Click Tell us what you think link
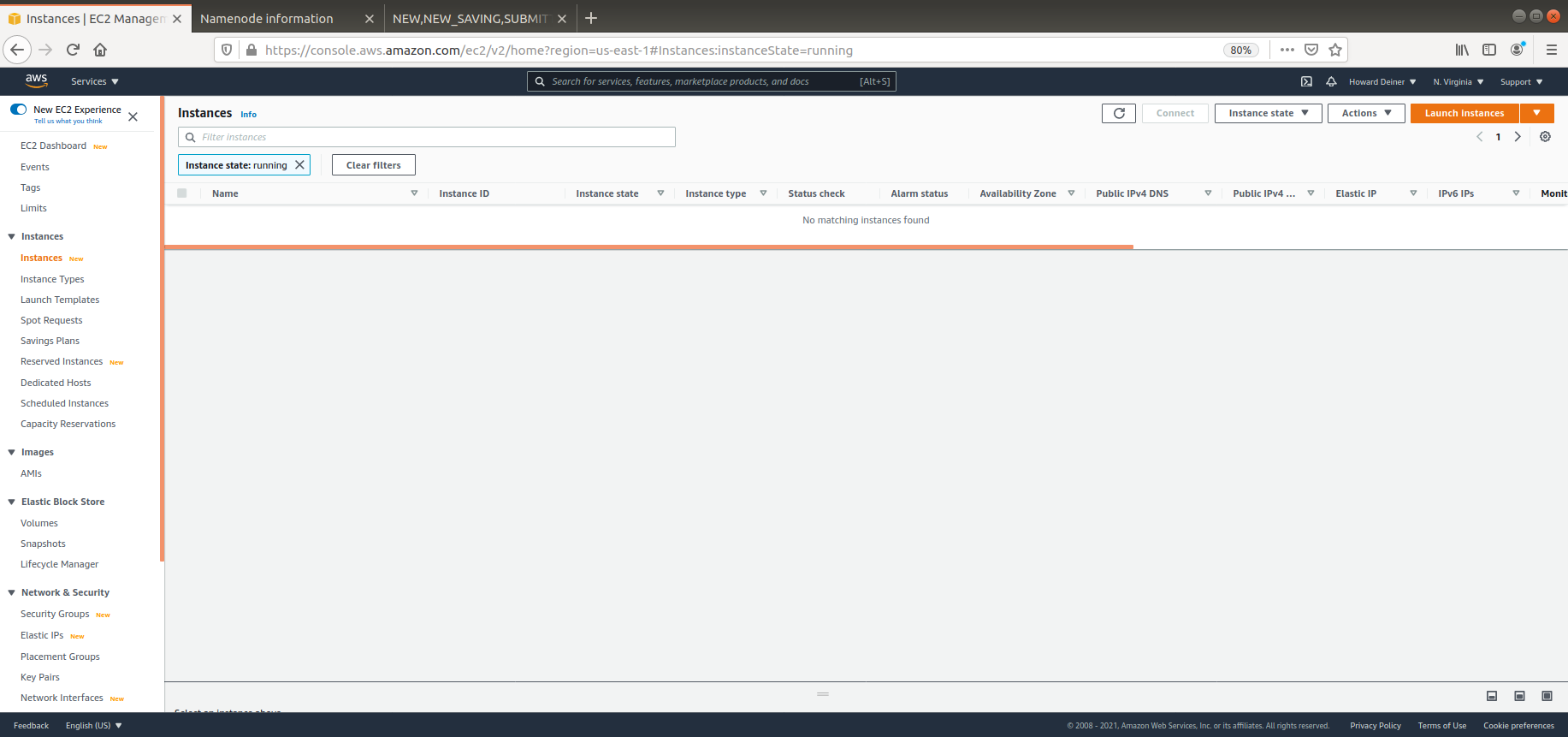Image resolution: width=1568 pixels, height=737 pixels. pos(68,122)
